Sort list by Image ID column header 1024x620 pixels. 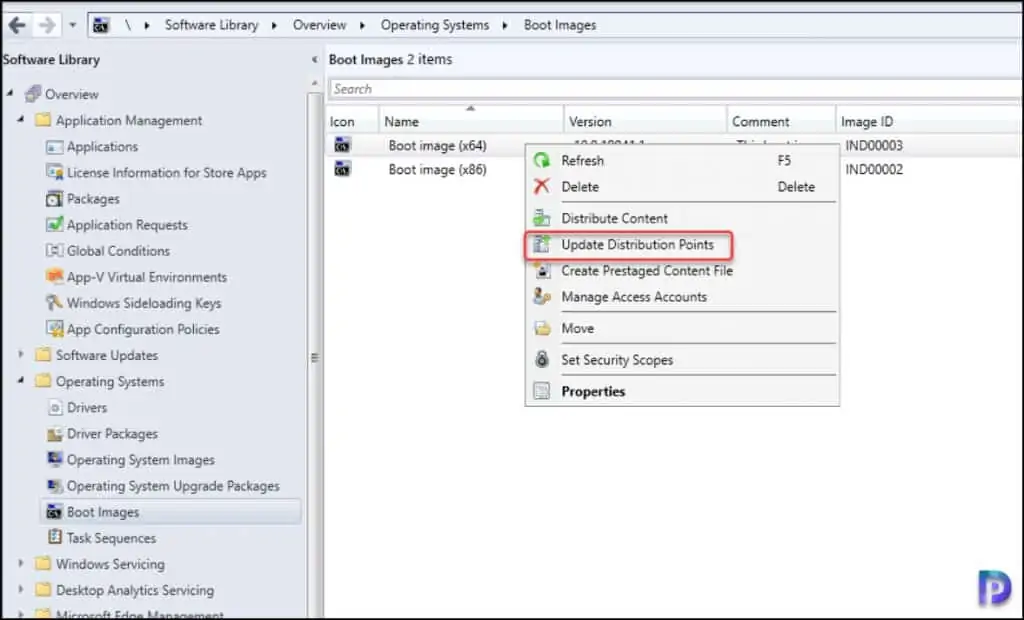tap(929, 122)
